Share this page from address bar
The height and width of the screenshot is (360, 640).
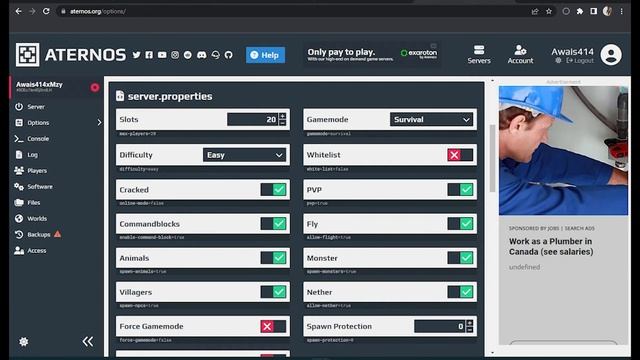point(535,11)
